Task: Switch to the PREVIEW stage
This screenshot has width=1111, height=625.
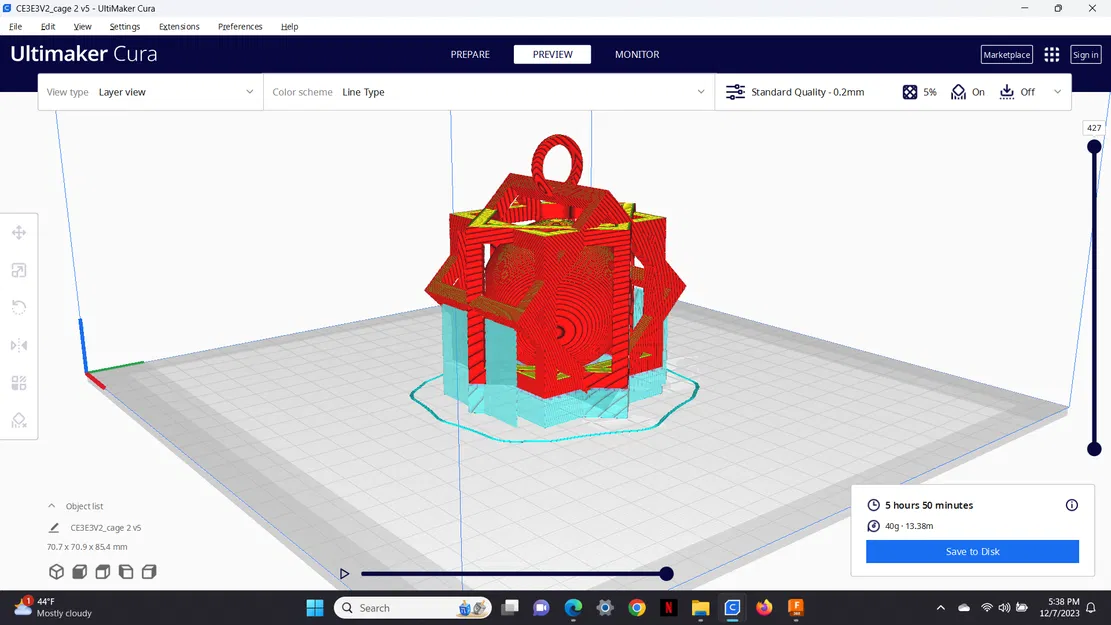Action: pyautogui.click(x=552, y=55)
